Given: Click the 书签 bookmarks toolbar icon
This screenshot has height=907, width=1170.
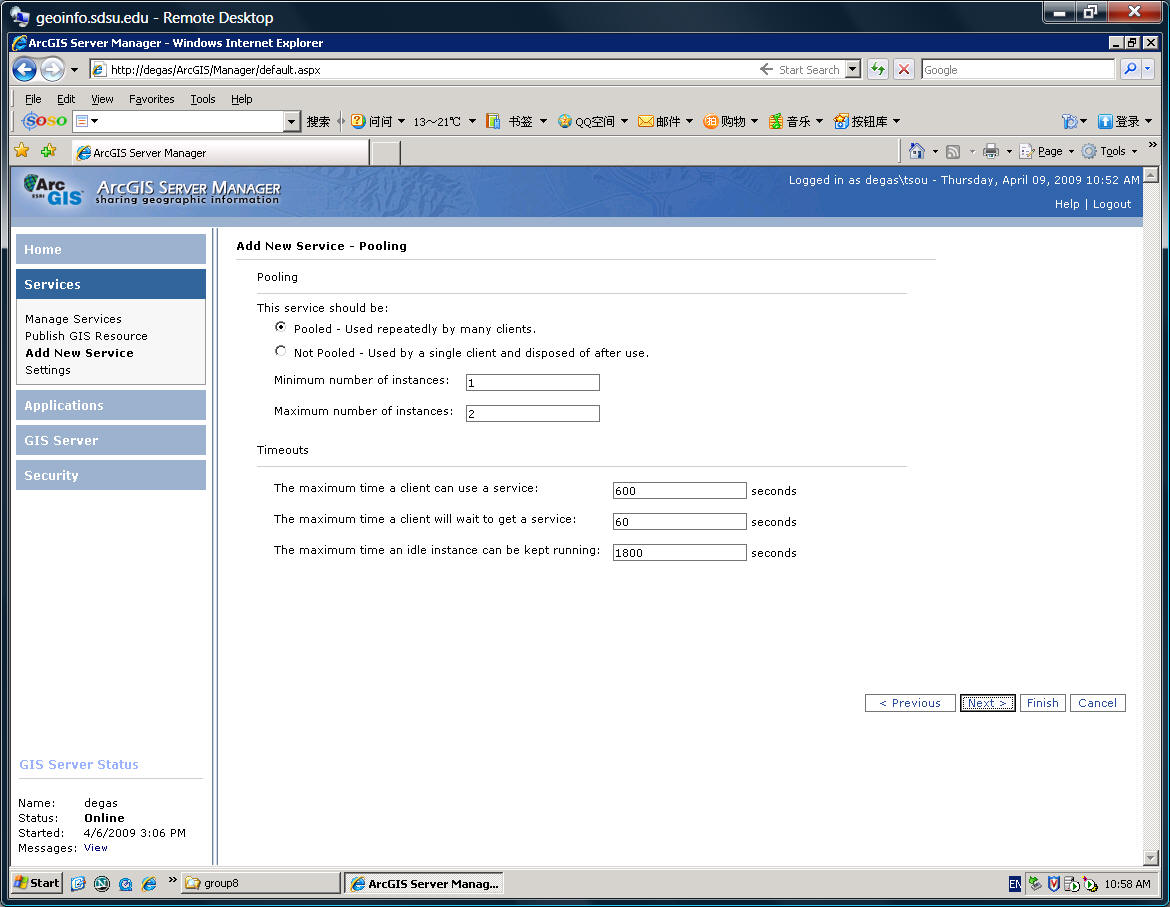Looking at the screenshot, I should click(x=492, y=121).
